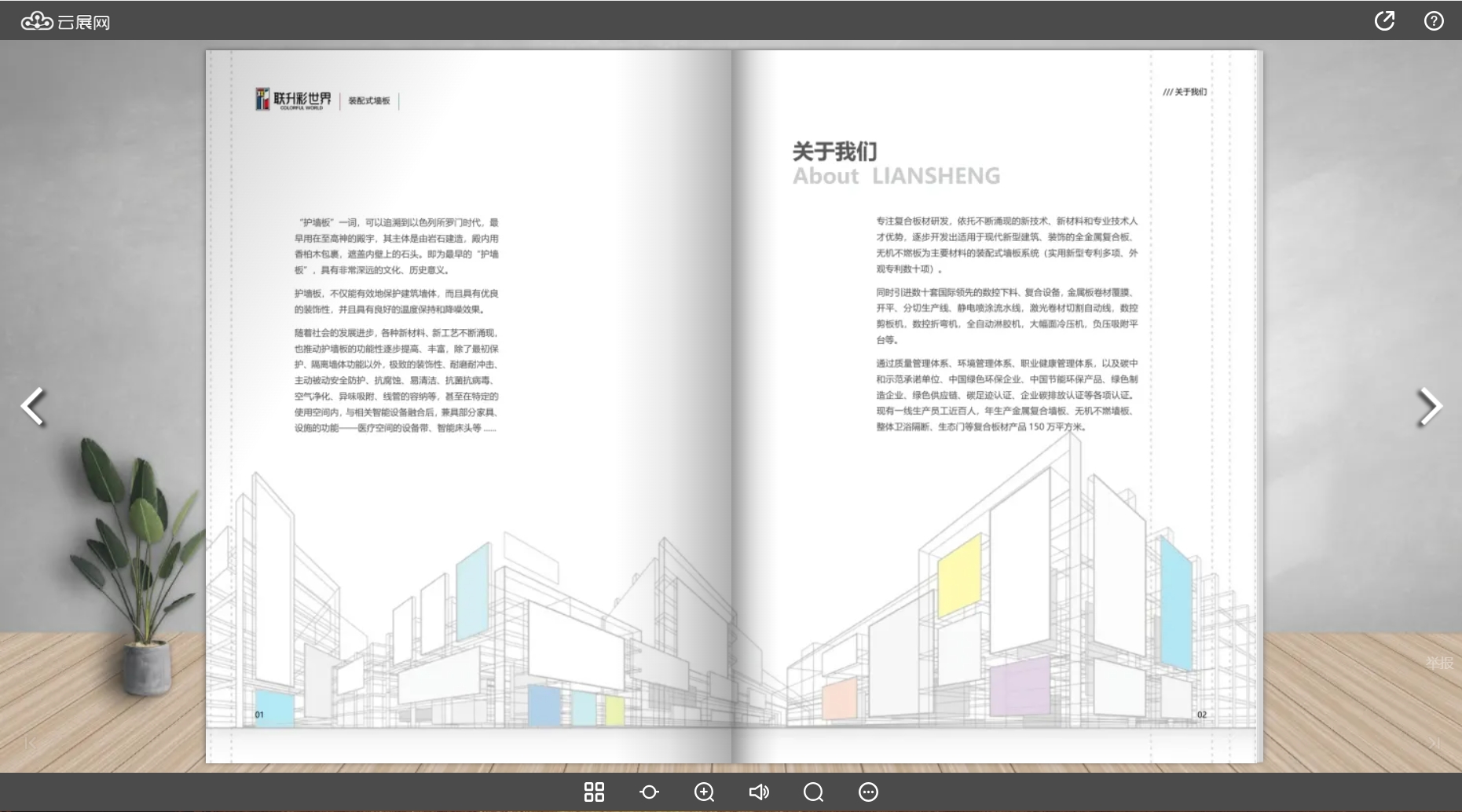The width and height of the screenshot is (1462, 812).
Task: Open search using the plain magnifier icon
Action: 813,792
